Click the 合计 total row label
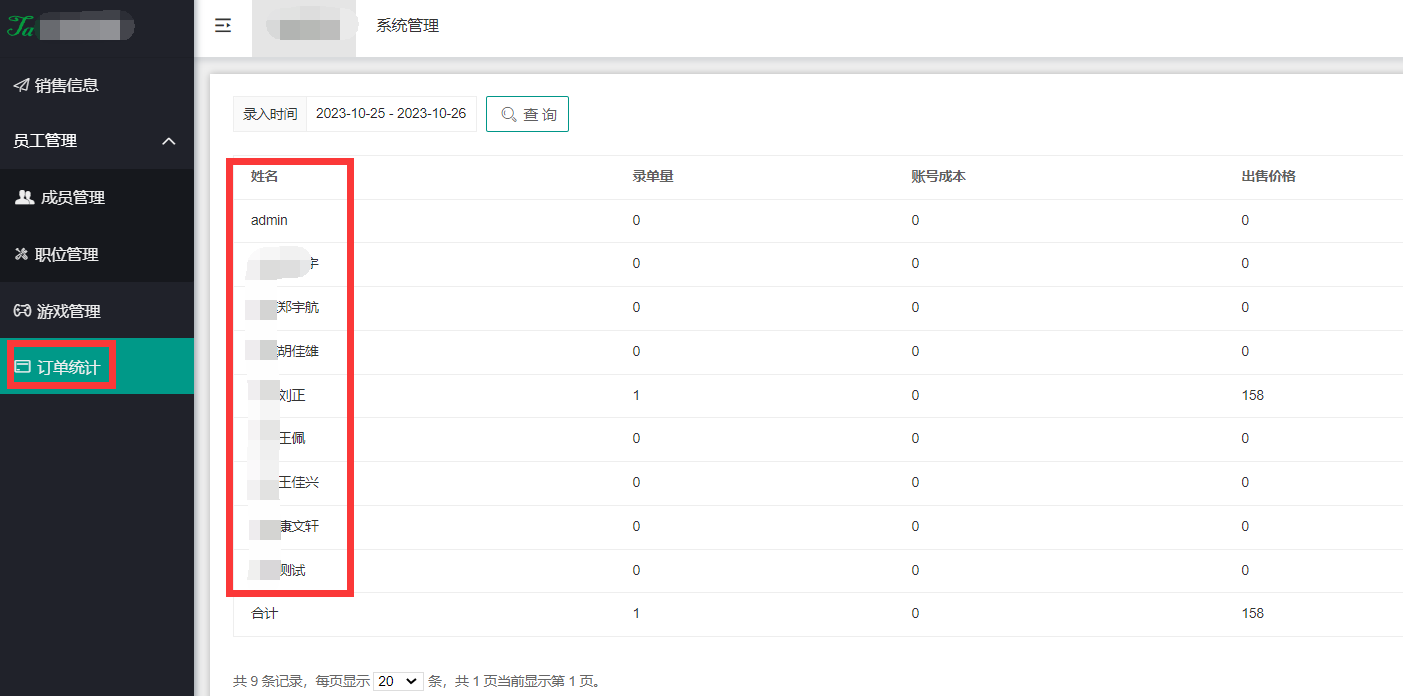This screenshot has width=1403, height=696. 264,613
